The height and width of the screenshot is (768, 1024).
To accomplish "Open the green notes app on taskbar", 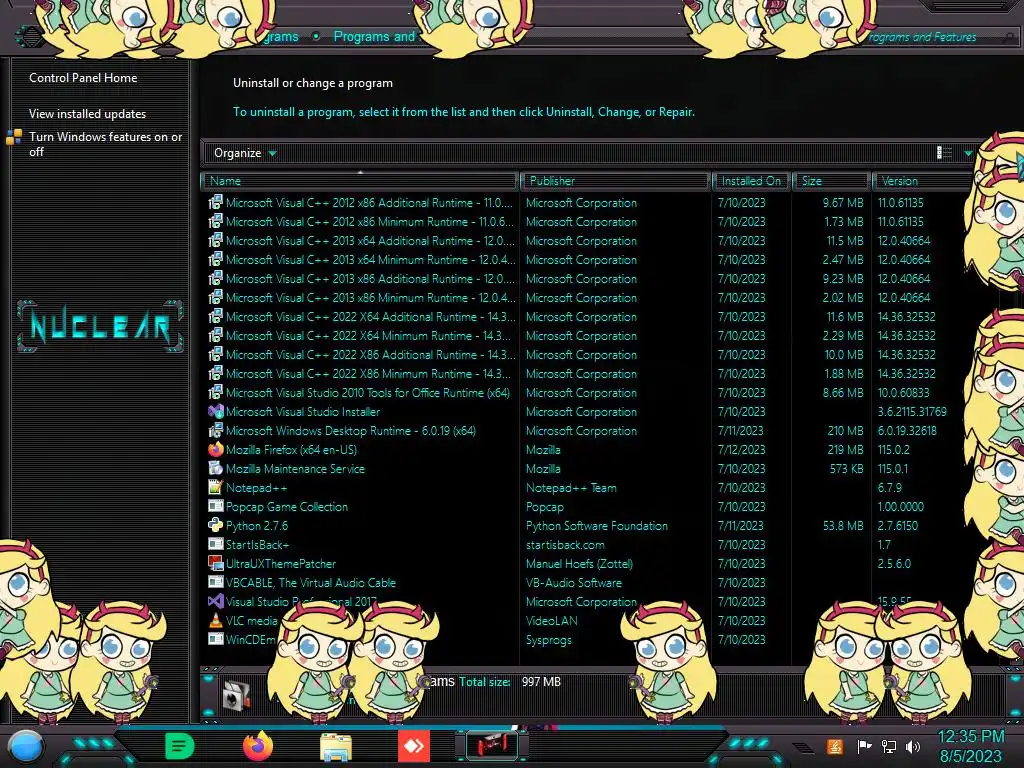I will click(180, 746).
